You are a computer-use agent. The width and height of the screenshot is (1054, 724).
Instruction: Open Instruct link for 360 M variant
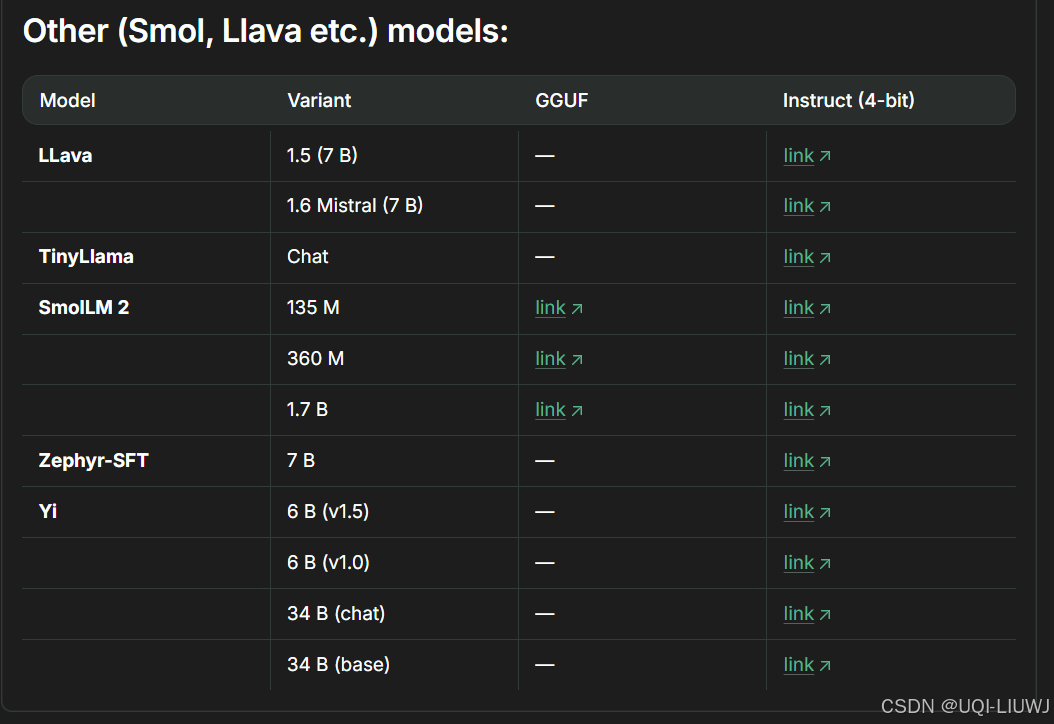(x=807, y=360)
